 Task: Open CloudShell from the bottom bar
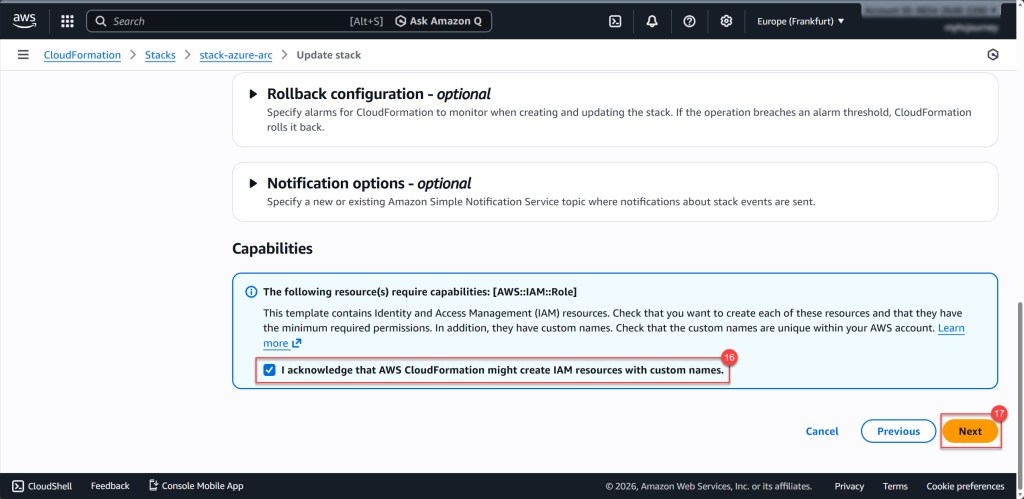point(42,486)
